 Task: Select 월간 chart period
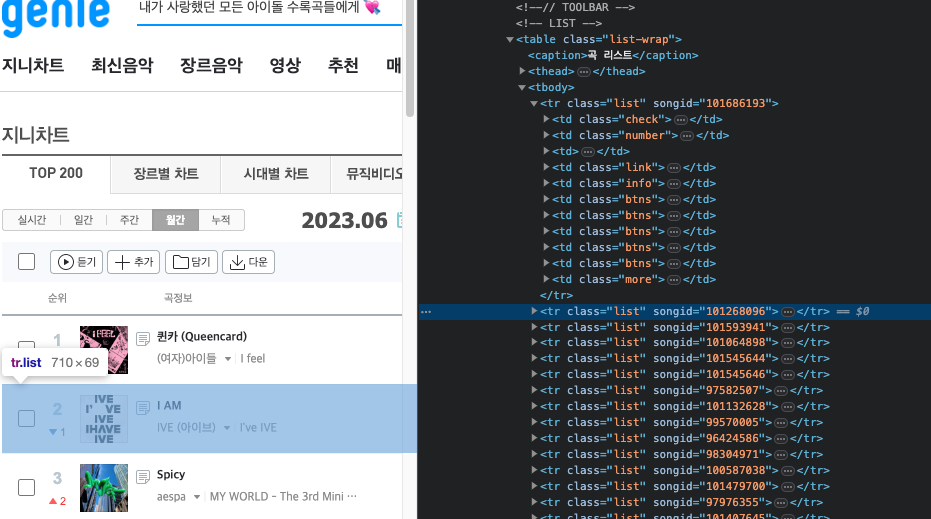click(175, 220)
